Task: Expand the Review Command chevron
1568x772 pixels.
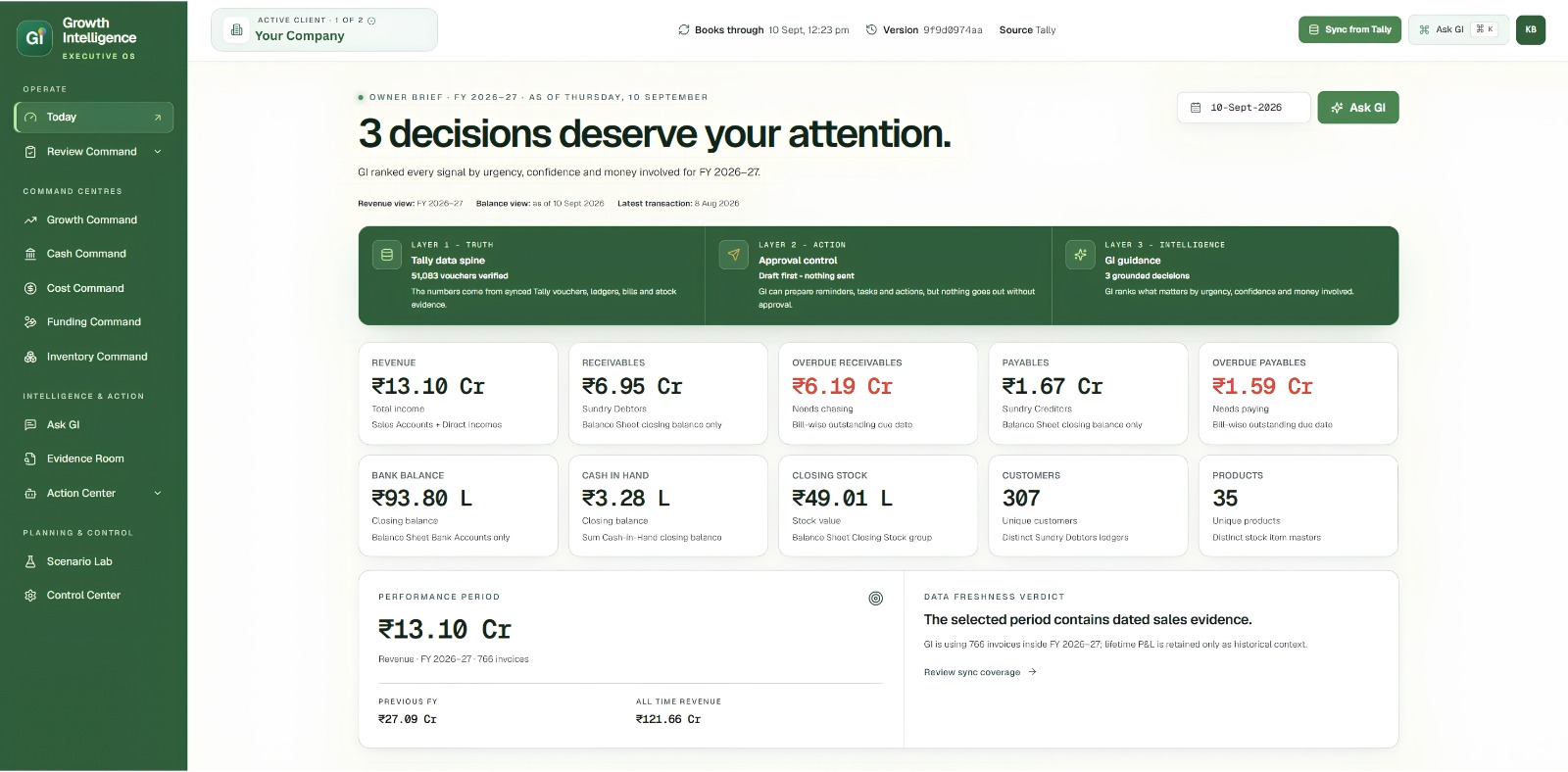Action: pos(158,152)
